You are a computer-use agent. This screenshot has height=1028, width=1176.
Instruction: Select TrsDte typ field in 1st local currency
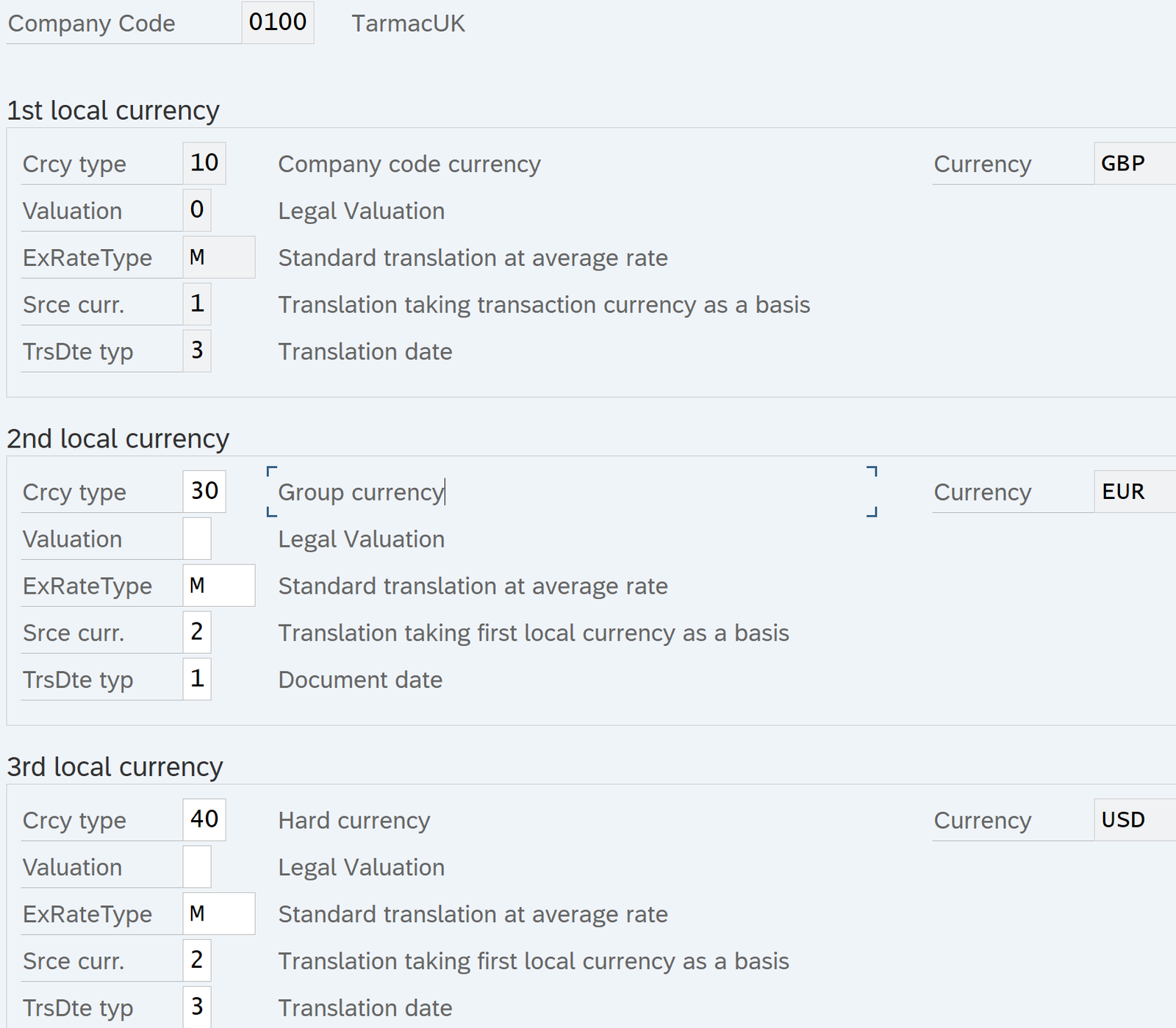(x=196, y=351)
